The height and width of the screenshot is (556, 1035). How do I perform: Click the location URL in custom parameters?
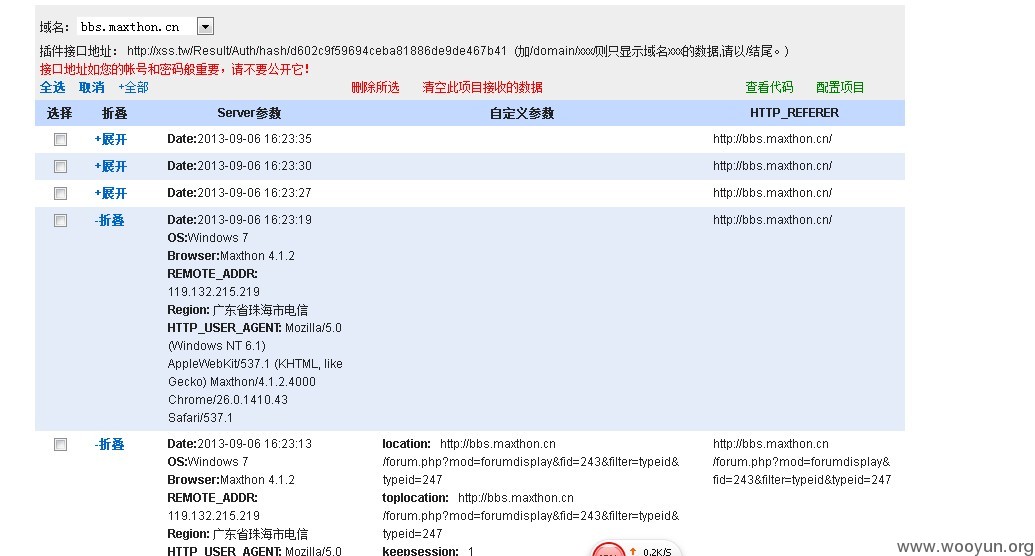pyautogui.click(x=531, y=462)
